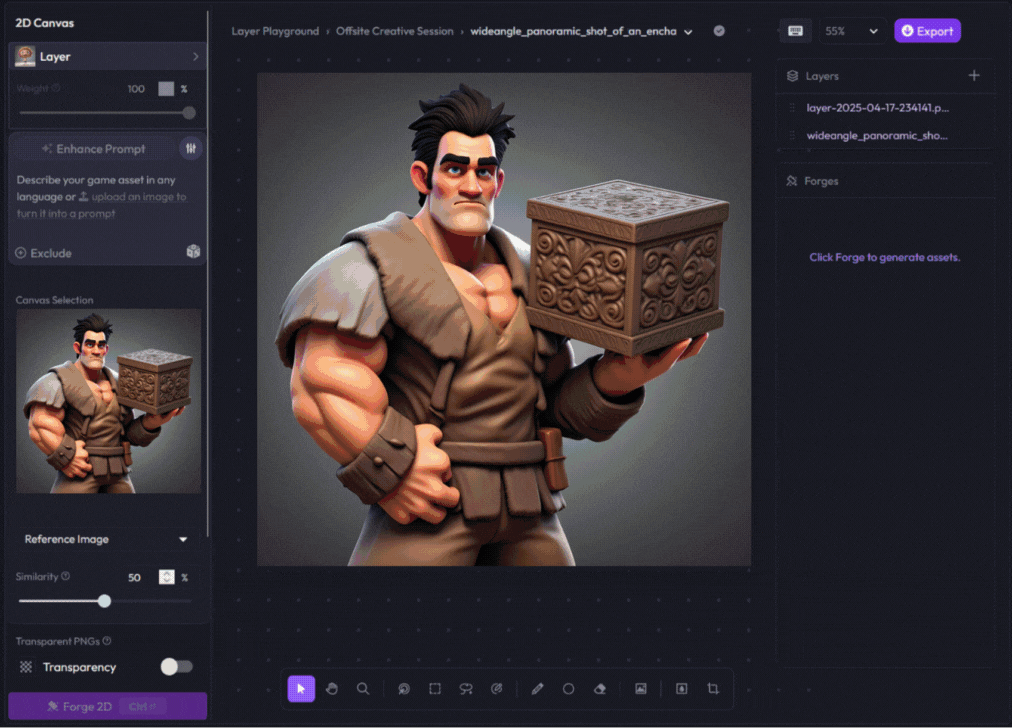Open the 55% zoom level dropdown
The height and width of the screenshot is (728, 1012).
click(851, 31)
